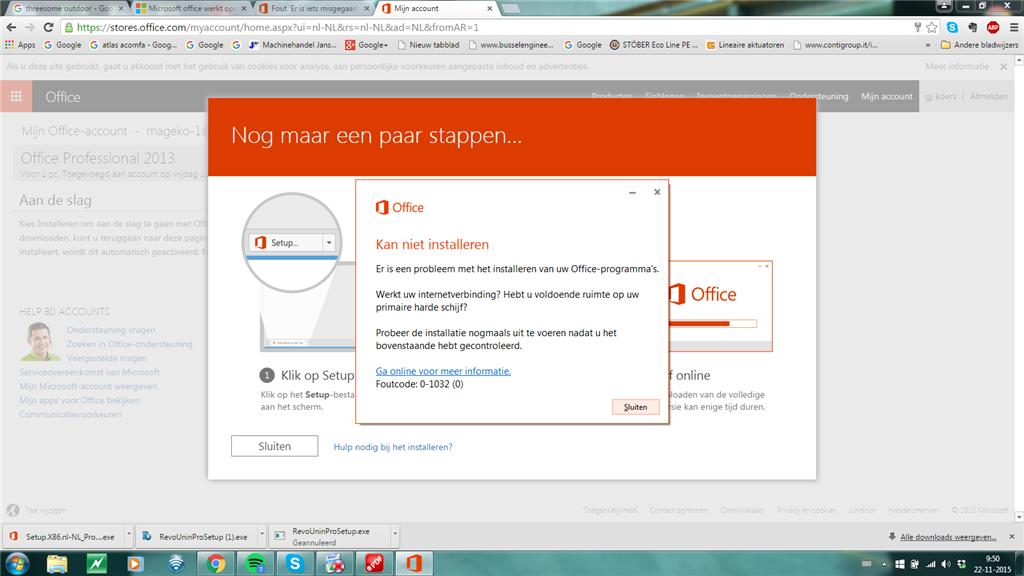
Task: Open the Apps bookmarks shortcut
Action: point(20,45)
